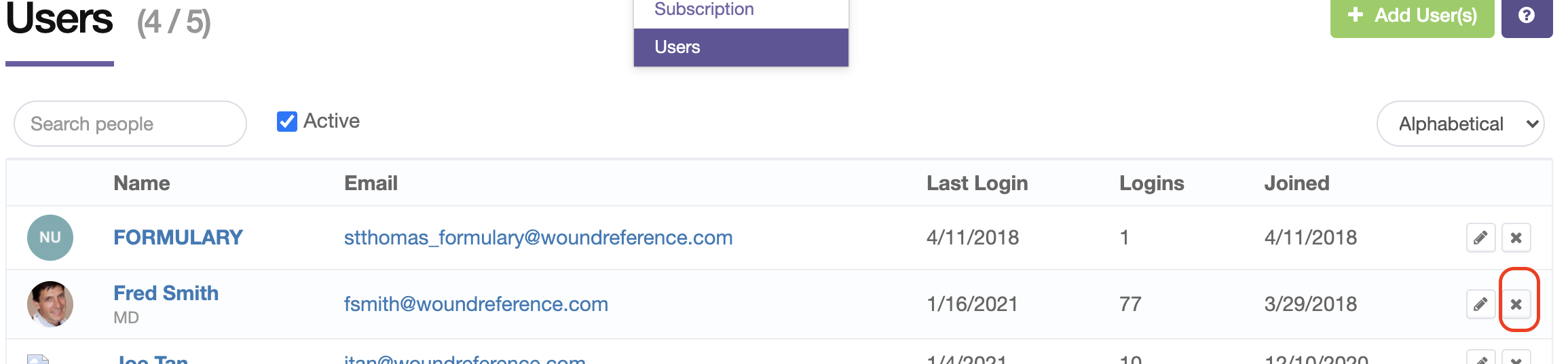Click stthomas_formulary email address link
The width and height of the screenshot is (1568, 364).
tap(538, 238)
